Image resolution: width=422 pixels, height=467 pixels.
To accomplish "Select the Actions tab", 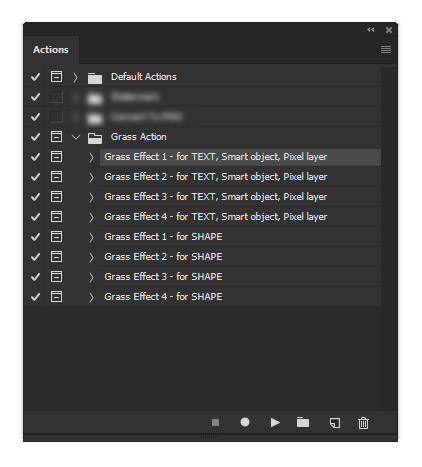I will tap(51, 50).
